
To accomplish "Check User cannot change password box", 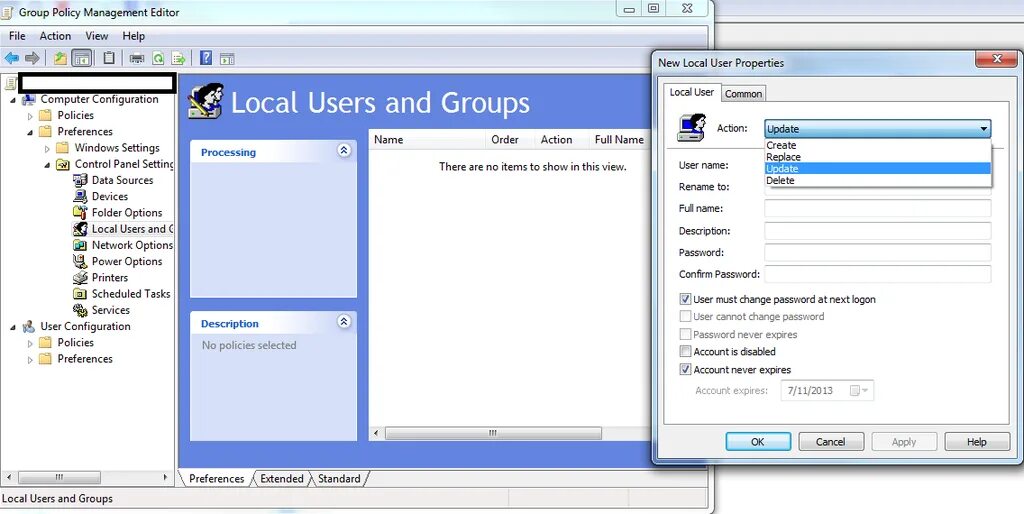I will (x=685, y=317).
